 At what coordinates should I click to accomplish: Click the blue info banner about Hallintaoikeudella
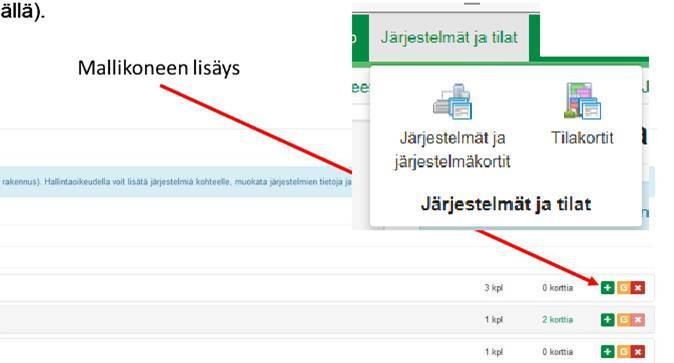pyautogui.click(x=176, y=182)
